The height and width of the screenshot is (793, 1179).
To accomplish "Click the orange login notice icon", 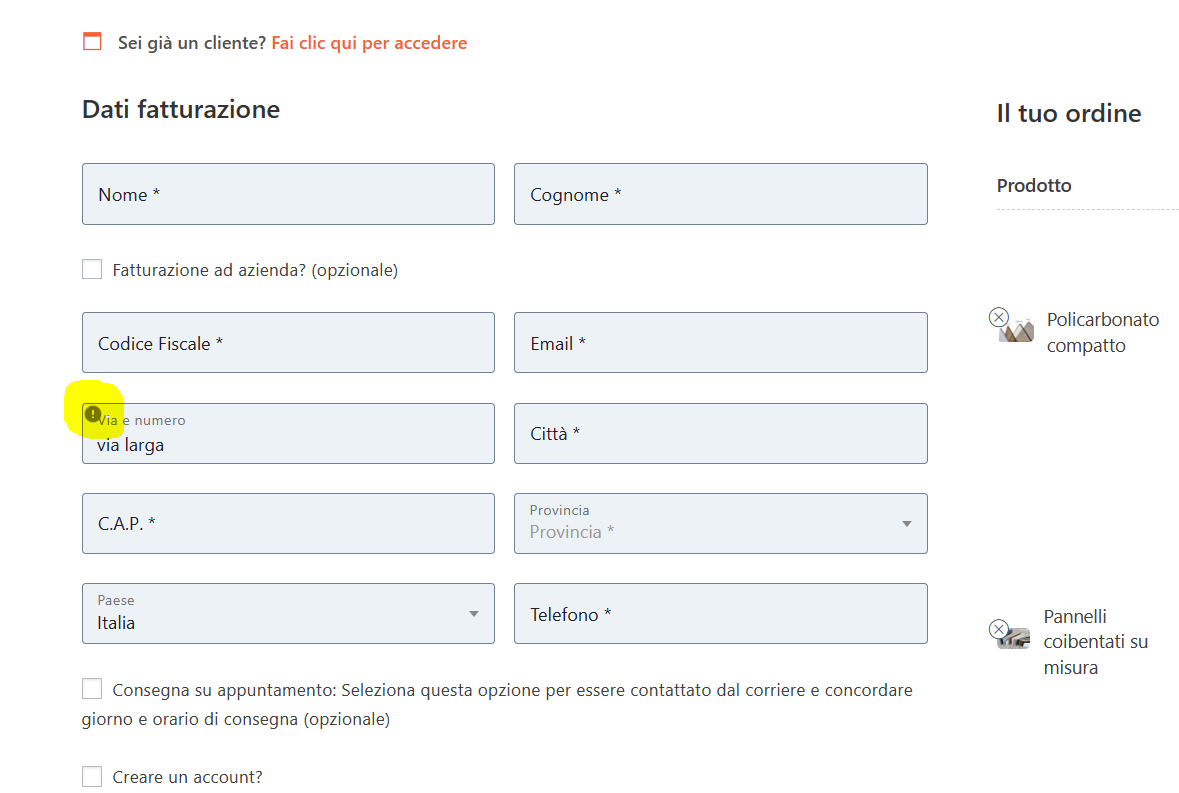I will click(x=92, y=41).
